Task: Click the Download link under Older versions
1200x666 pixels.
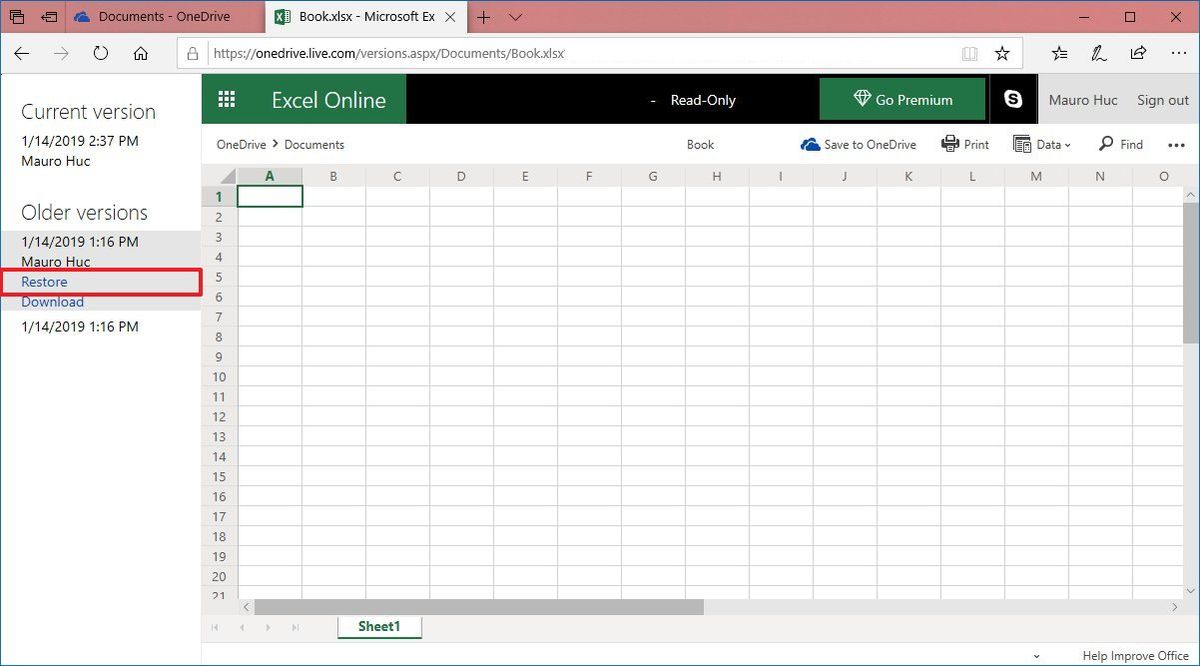Action: (x=52, y=301)
